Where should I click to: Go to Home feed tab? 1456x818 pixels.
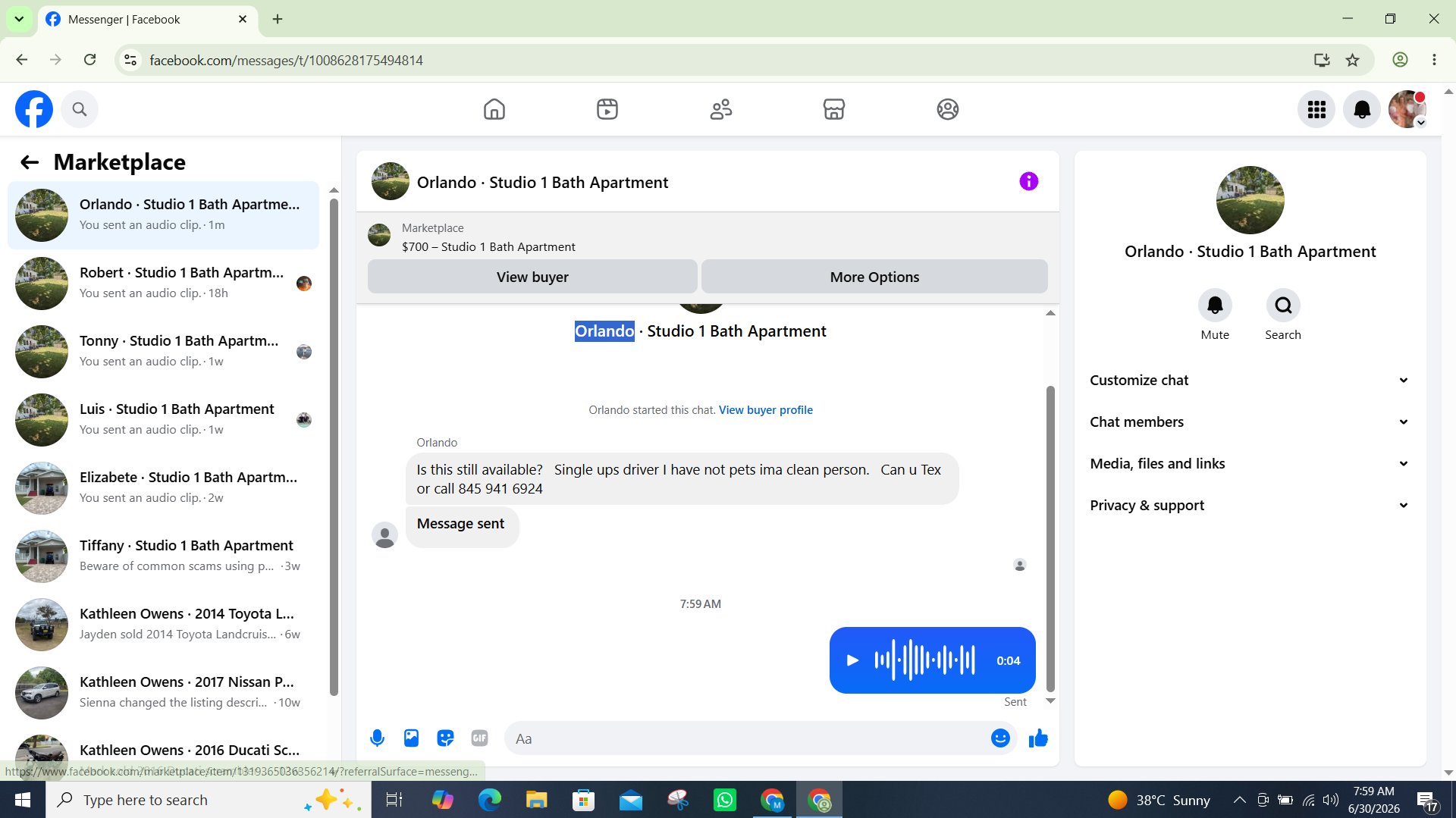494,109
